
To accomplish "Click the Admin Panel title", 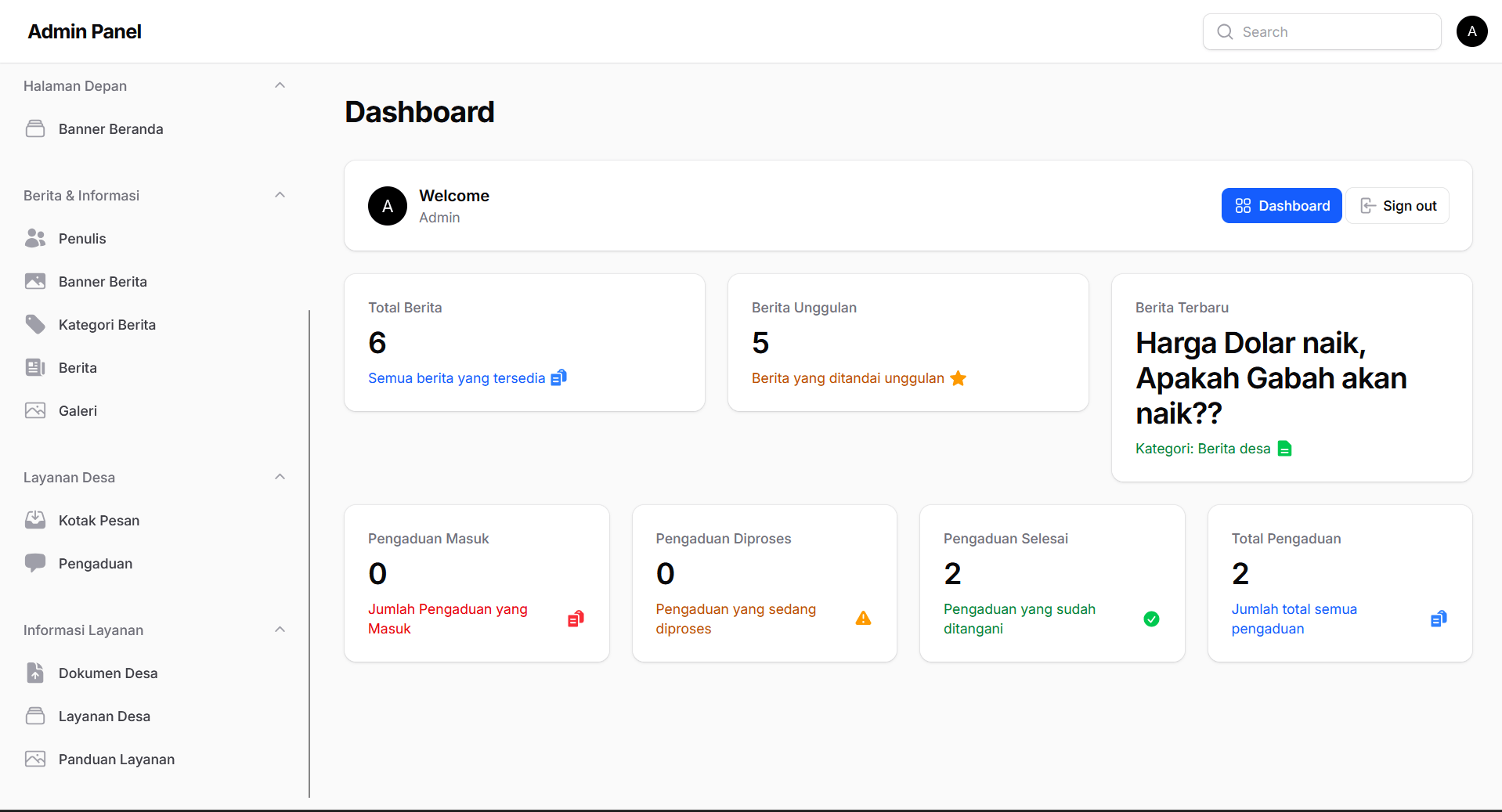I will pyautogui.click(x=85, y=32).
